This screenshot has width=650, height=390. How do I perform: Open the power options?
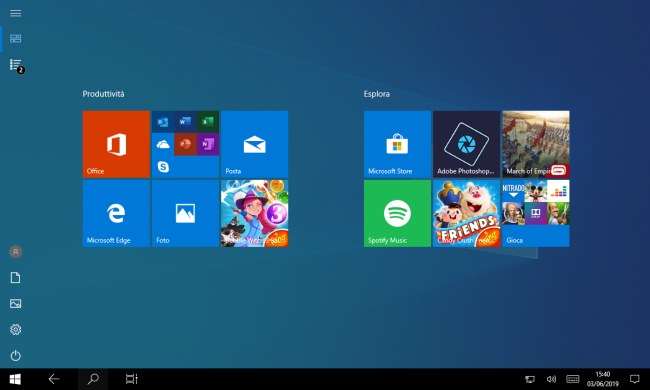click(15, 356)
